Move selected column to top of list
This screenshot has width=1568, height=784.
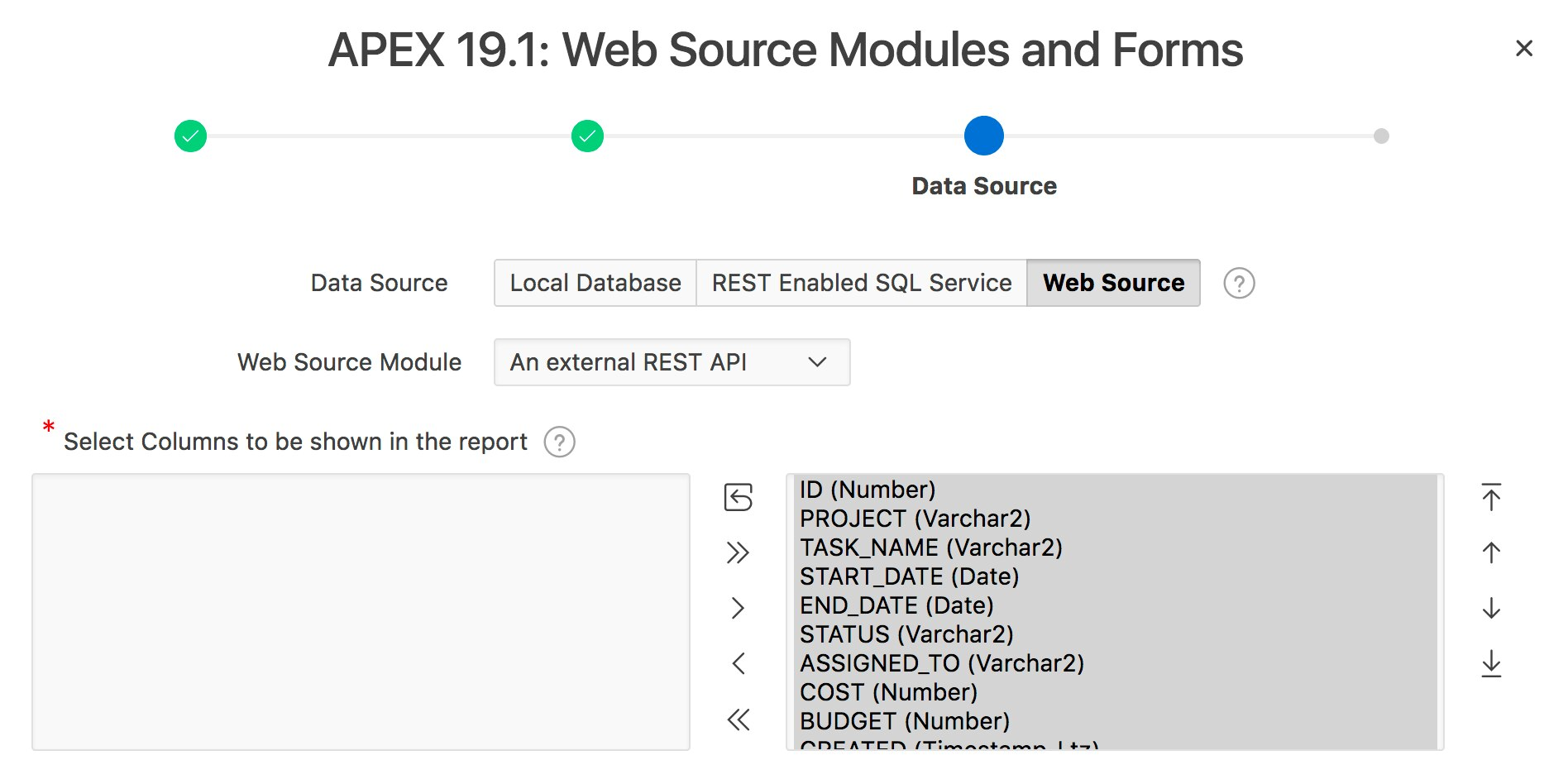1491,498
